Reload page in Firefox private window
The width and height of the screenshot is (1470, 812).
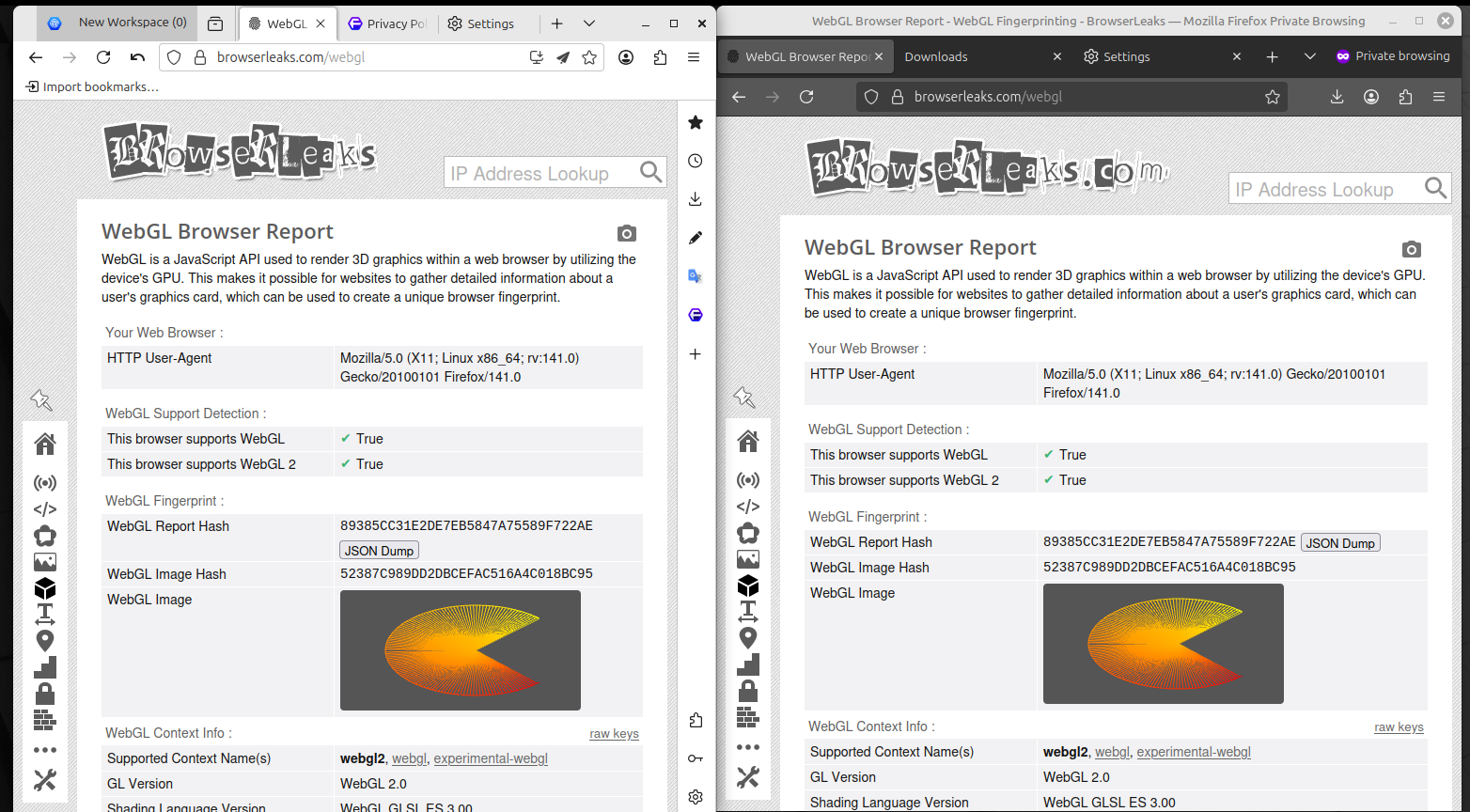click(806, 97)
